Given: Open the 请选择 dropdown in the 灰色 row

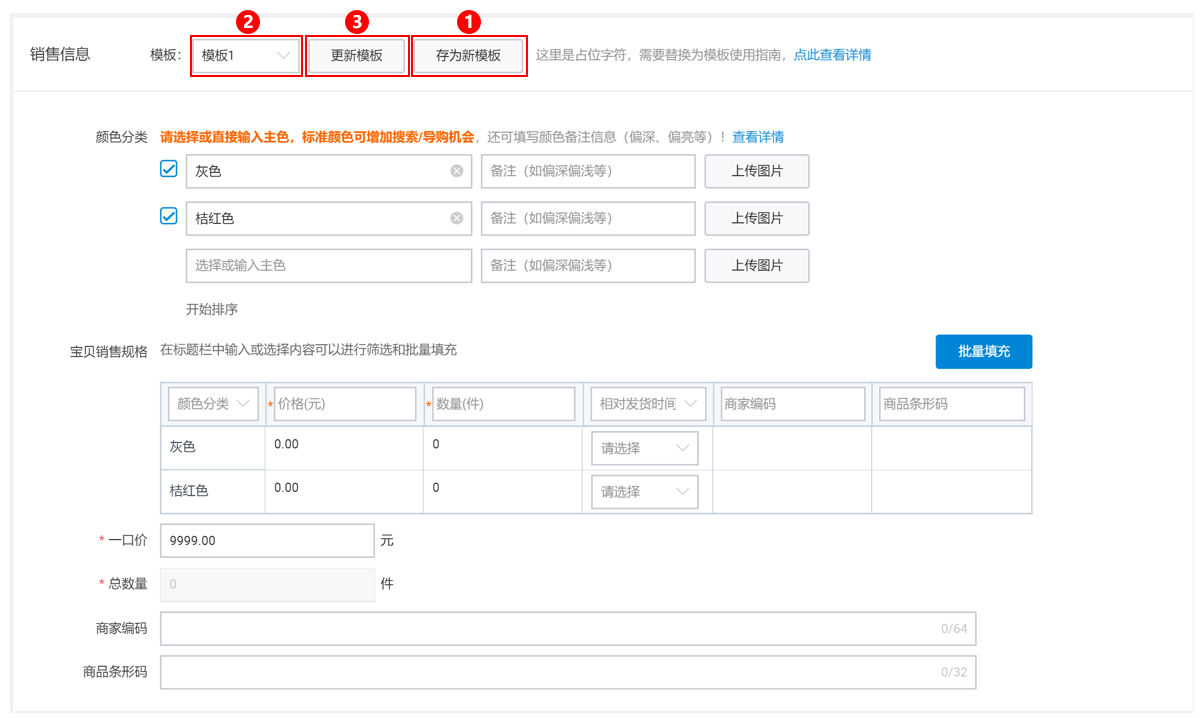Looking at the screenshot, I should coord(644,448).
